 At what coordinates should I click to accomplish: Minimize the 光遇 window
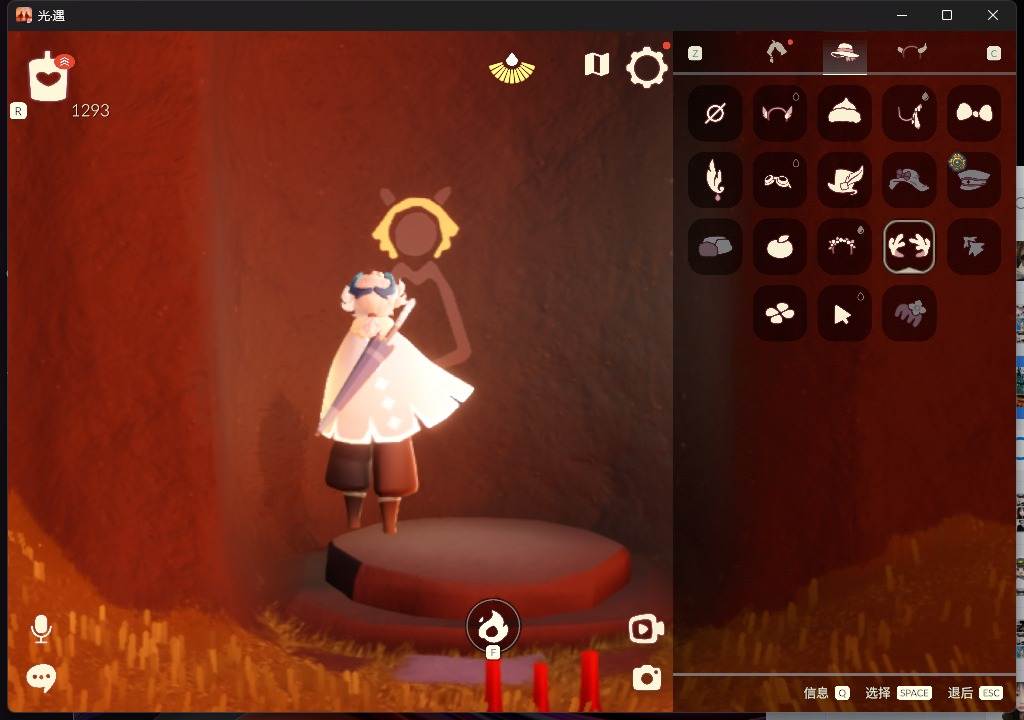pyautogui.click(x=902, y=15)
